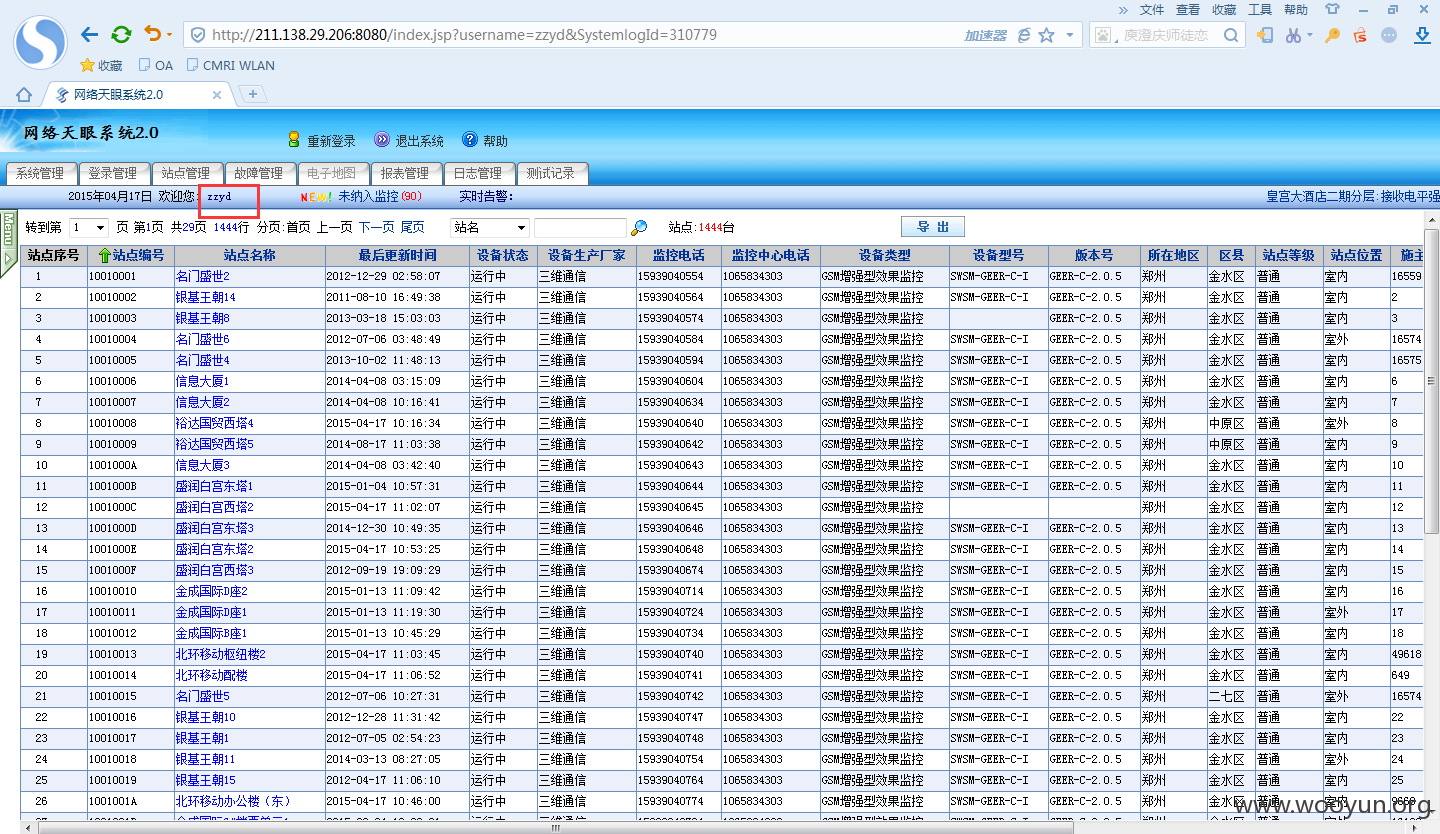
Task: Open the 日志管理 tab
Action: click(x=478, y=173)
